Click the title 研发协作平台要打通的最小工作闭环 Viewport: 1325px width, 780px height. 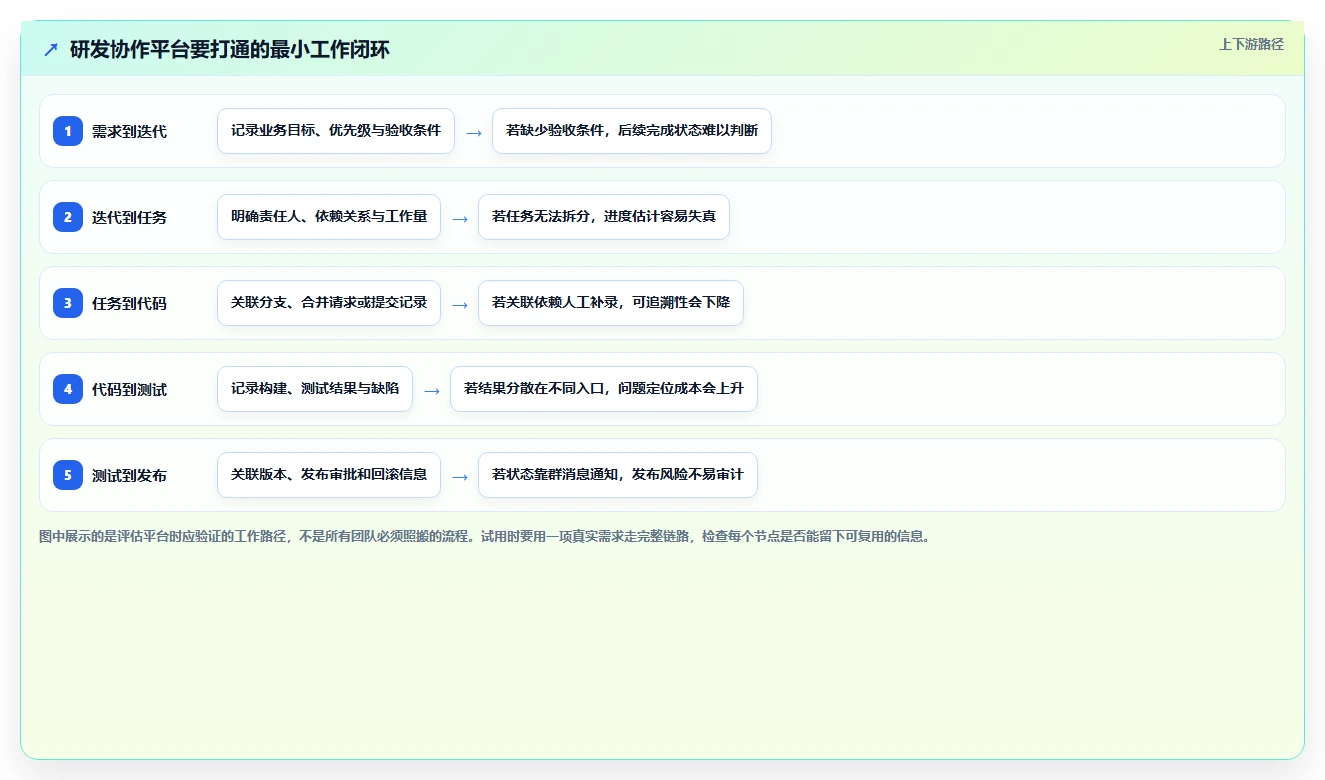(x=230, y=50)
